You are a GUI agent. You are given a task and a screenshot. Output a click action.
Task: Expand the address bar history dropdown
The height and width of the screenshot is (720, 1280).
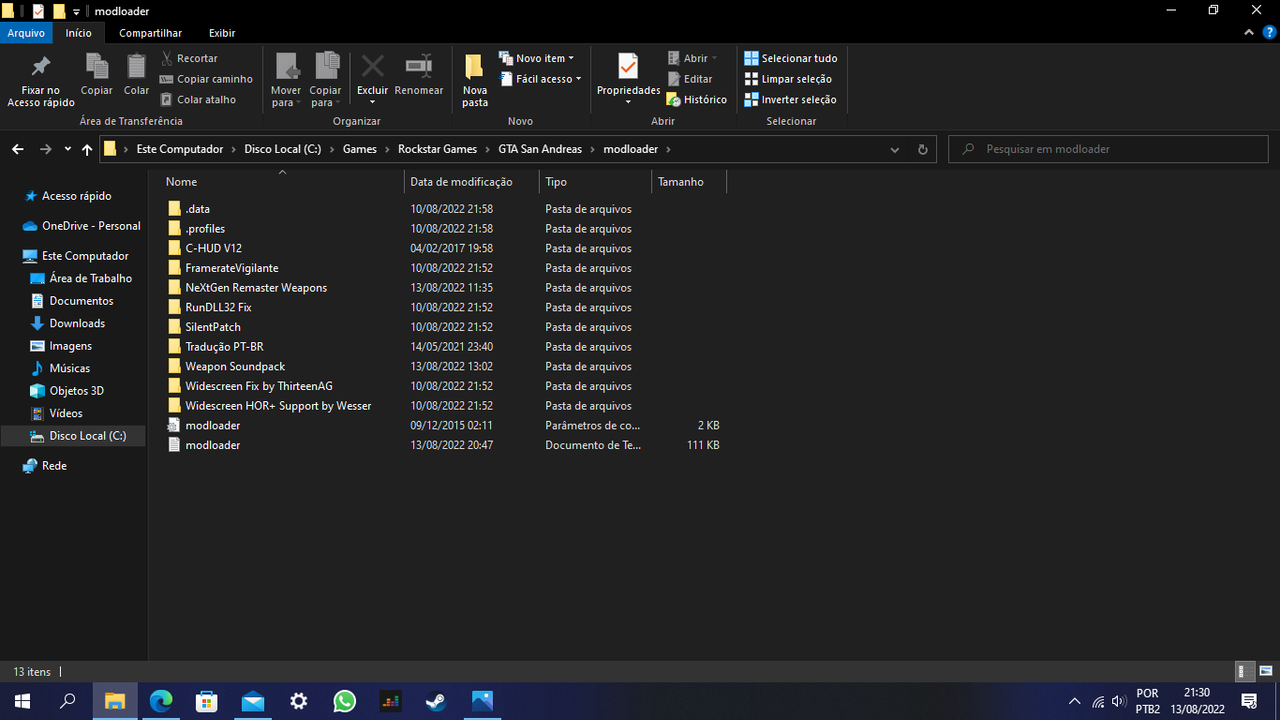[x=895, y=149]
